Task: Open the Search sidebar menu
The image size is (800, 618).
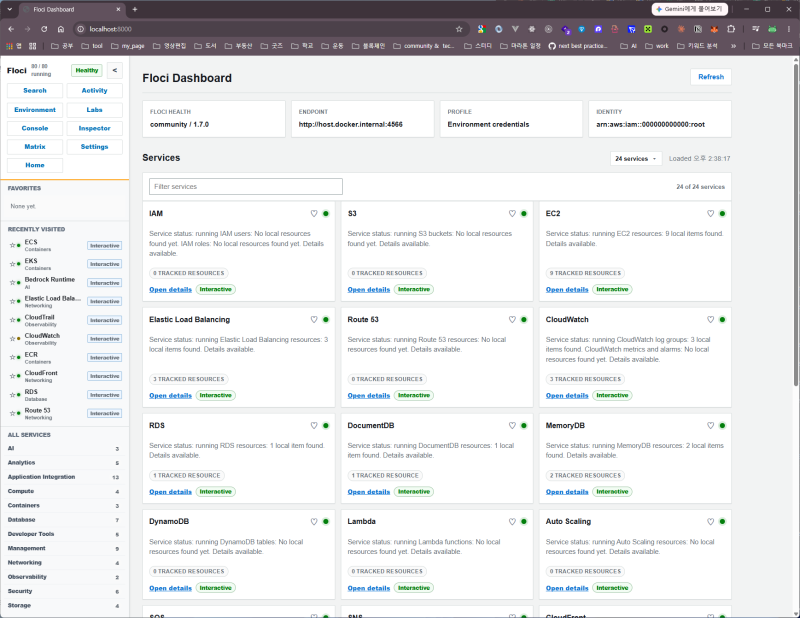Action: (35, 91)
